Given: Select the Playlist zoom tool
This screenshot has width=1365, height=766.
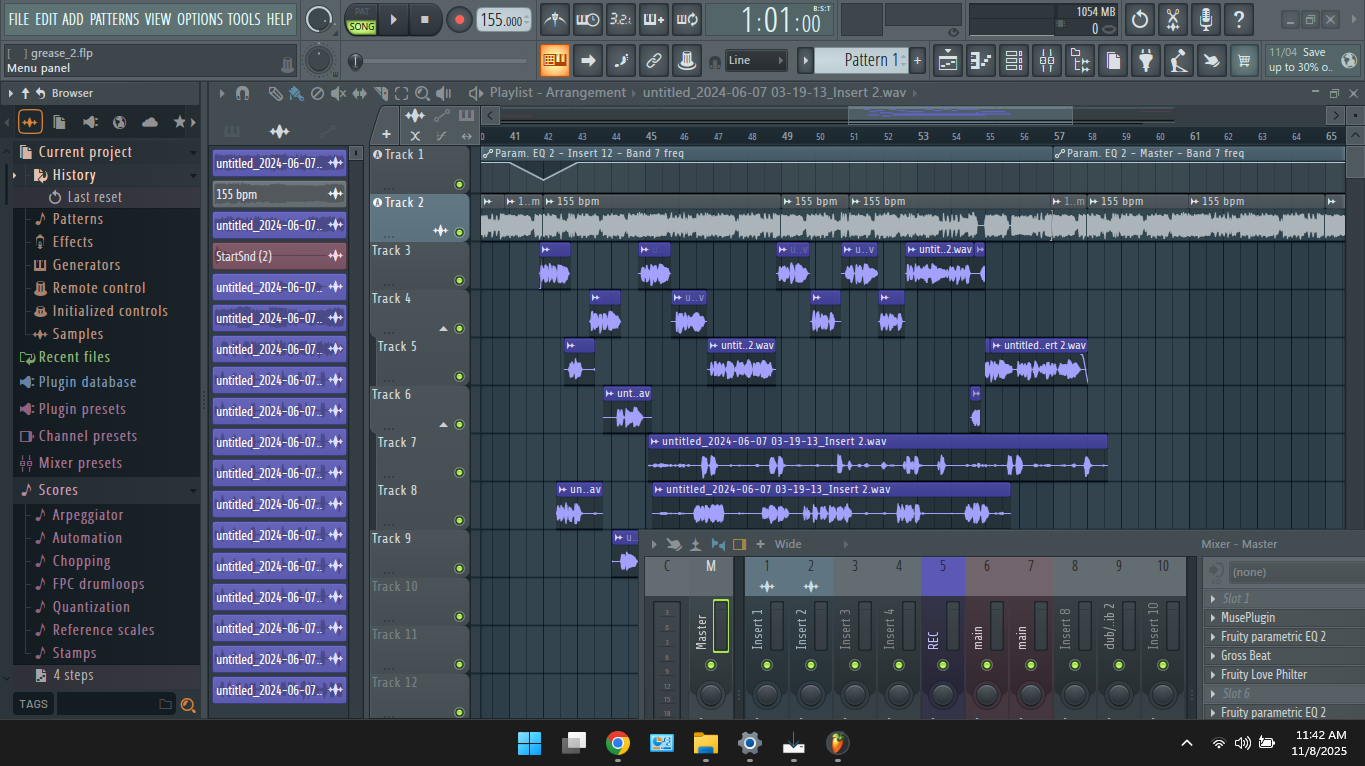Looking at the screenshot, I should (423, 93).
